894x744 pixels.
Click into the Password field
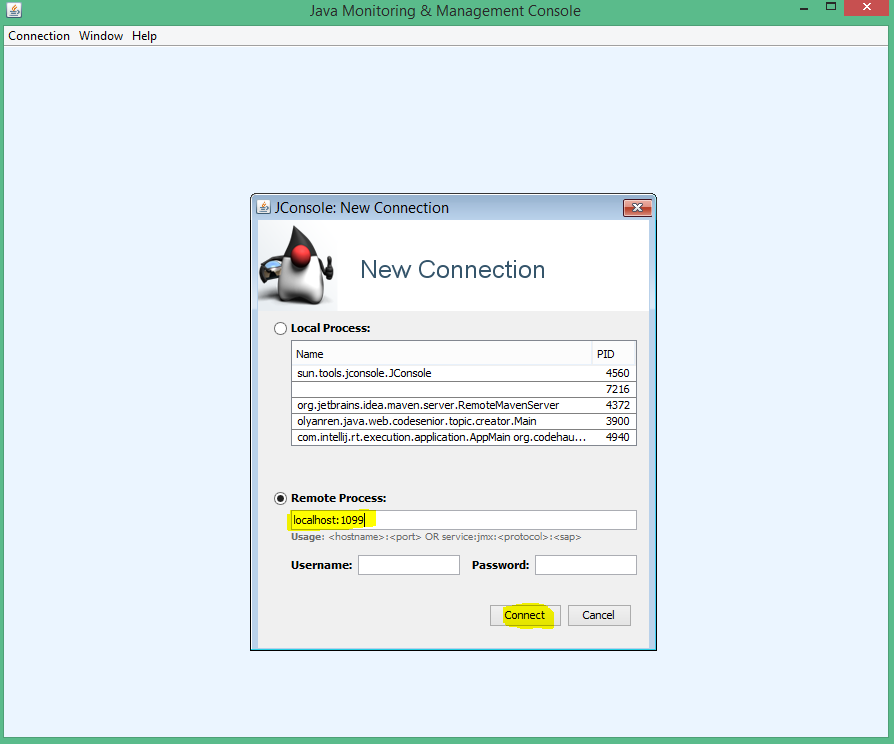(586, 565)
